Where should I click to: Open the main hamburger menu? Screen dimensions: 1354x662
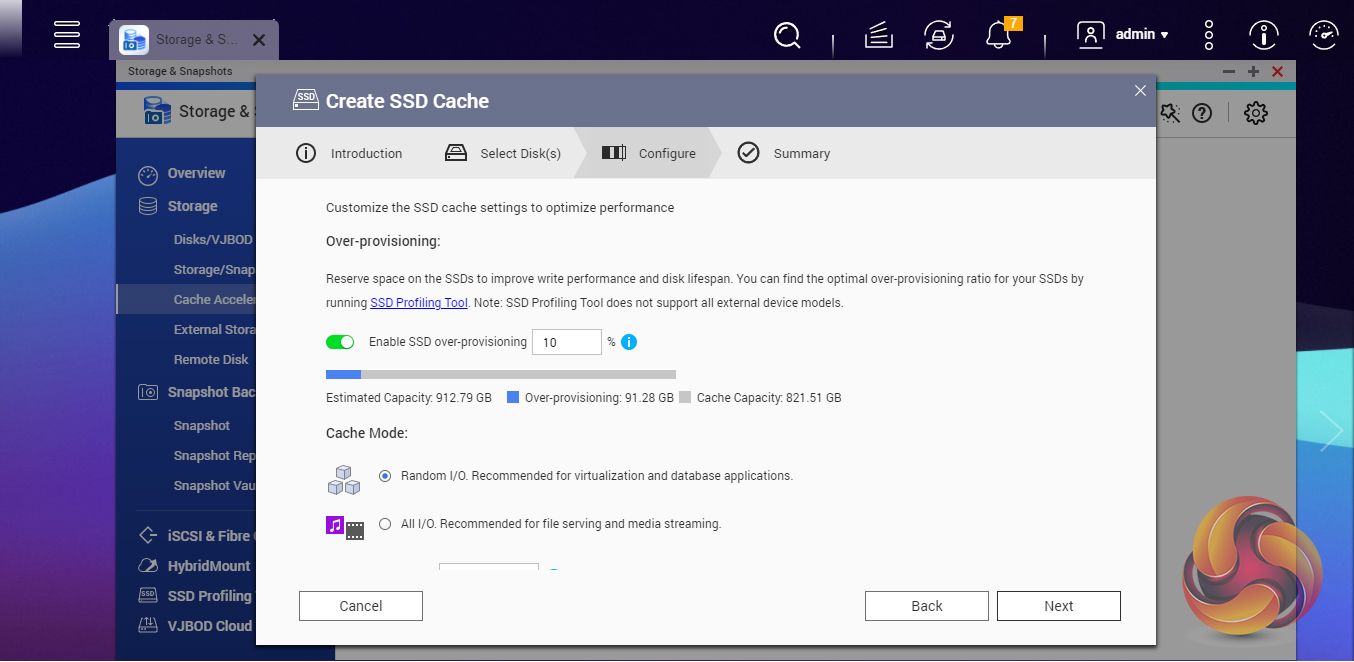pyautogui.click(x=67, y=34)
